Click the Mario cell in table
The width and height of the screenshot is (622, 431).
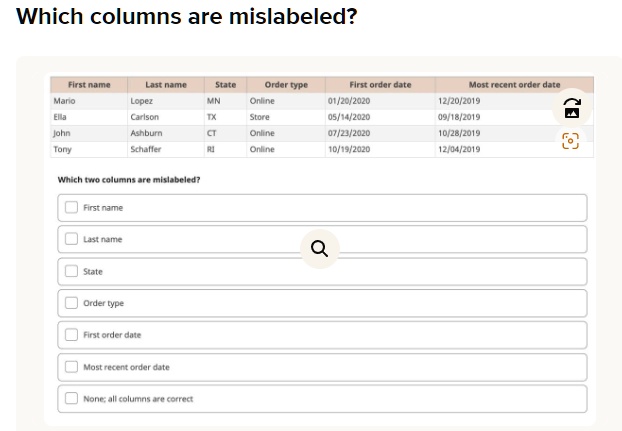point(89,101)
